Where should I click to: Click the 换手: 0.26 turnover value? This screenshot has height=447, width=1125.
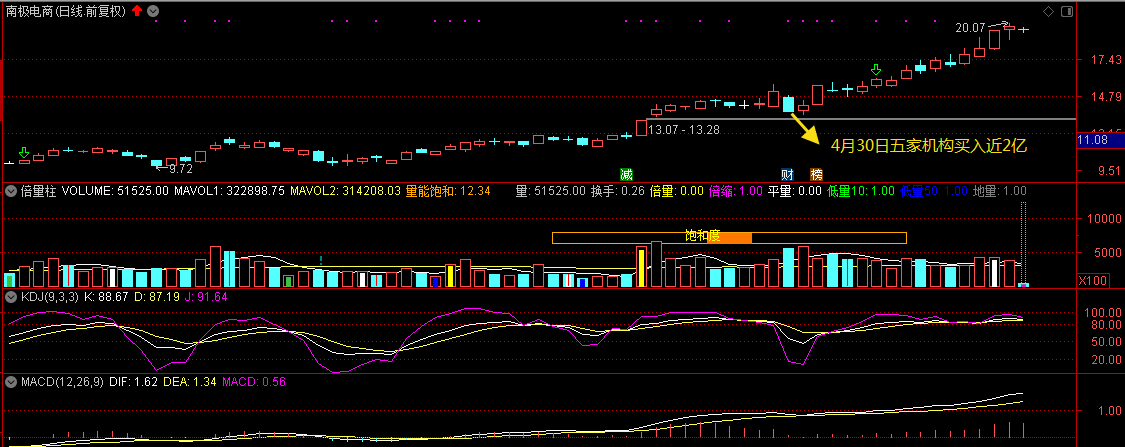[x=617, y=192]
